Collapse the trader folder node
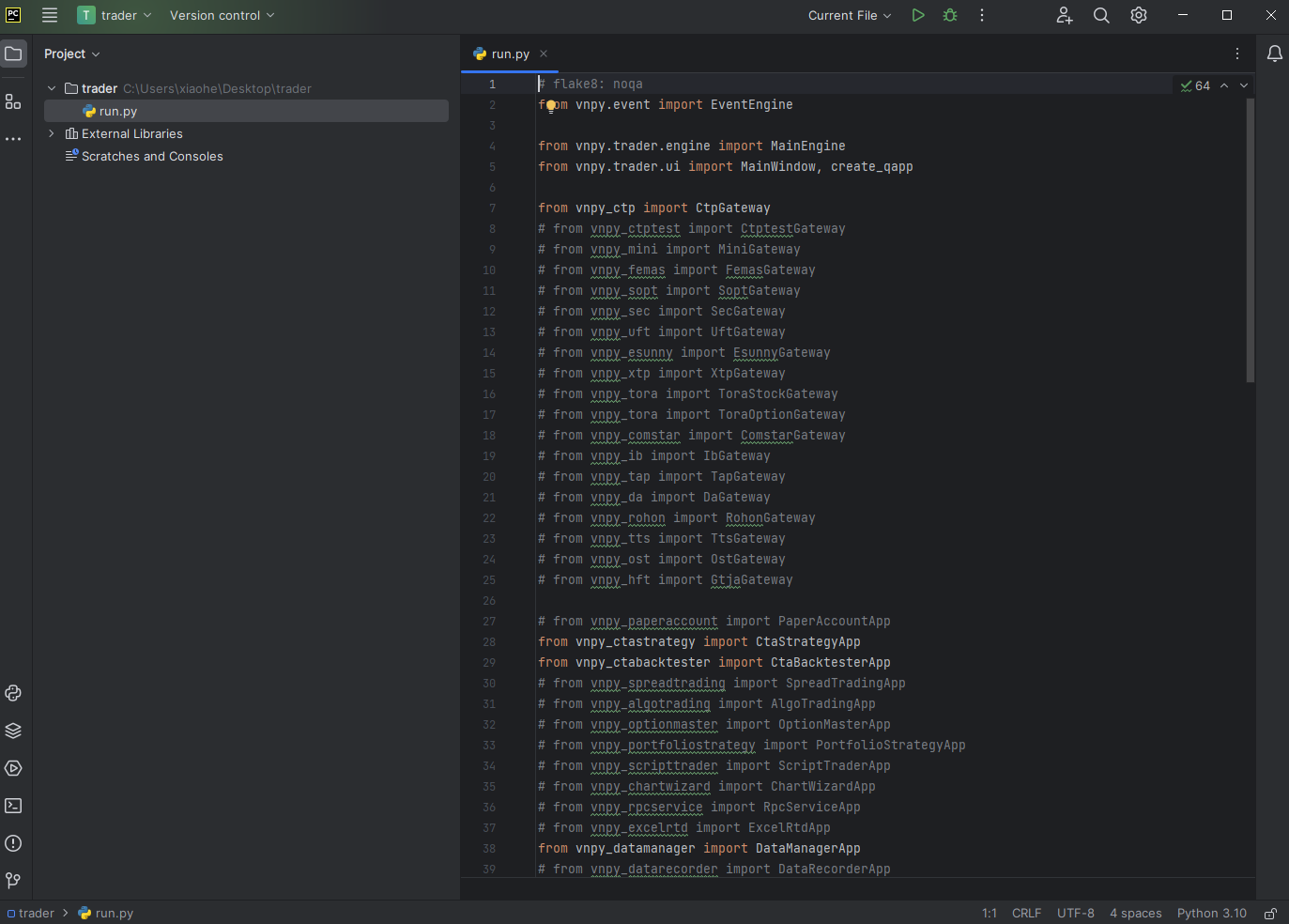Viewport: 1289px width, 924px height. [52, 88]
